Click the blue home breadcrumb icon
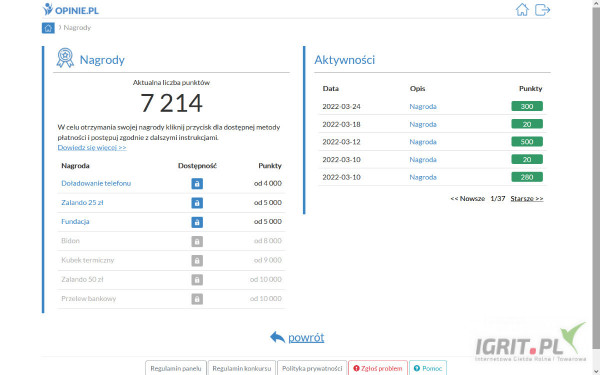 [48, 28]
